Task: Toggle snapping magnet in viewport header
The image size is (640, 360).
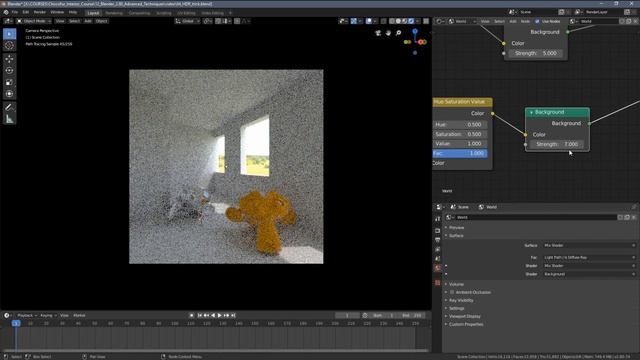Action: (218, 21)
